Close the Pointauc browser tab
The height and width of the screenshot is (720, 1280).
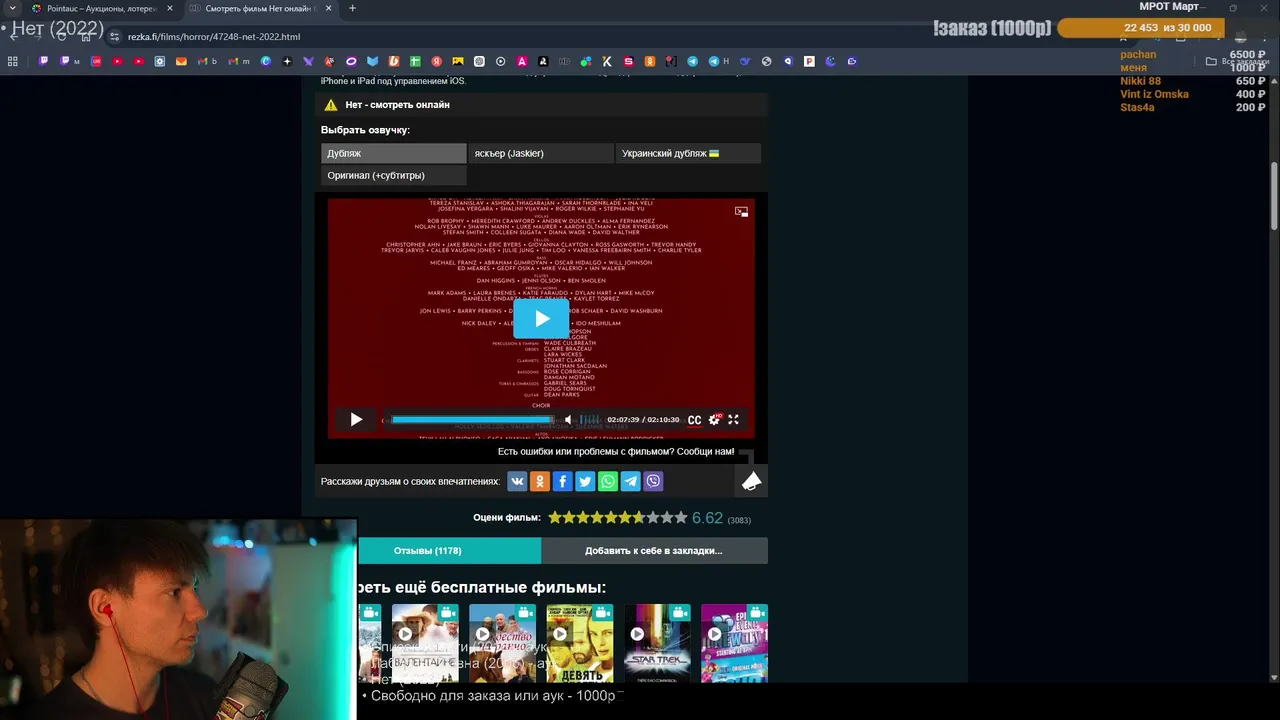[x=169, y=8]
